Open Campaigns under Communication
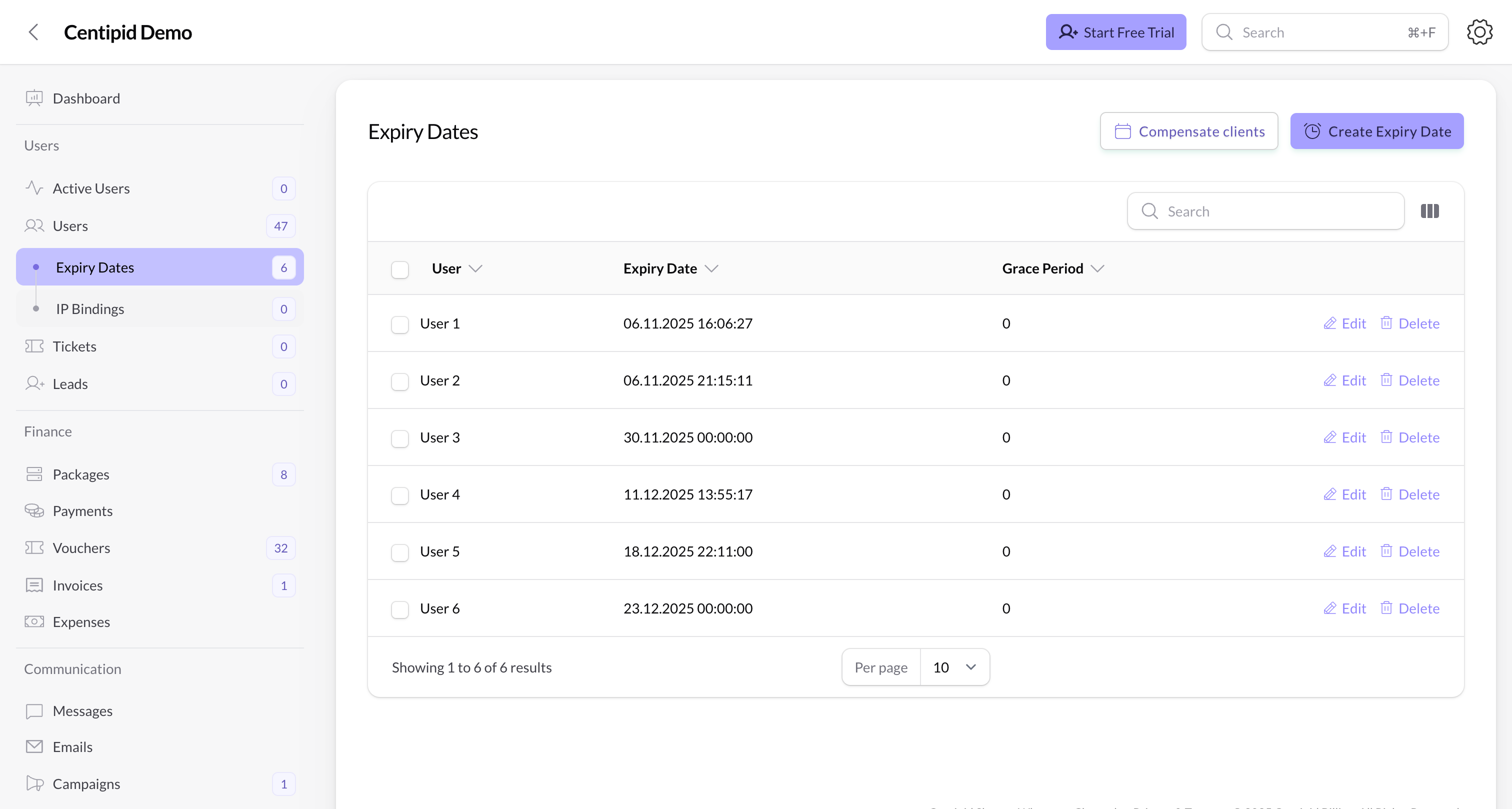 [86, 783]
